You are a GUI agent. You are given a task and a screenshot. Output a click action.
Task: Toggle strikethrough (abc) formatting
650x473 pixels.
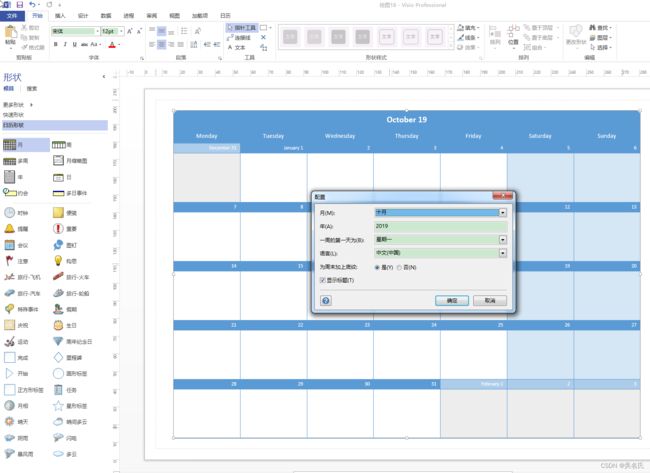point(84,44)
